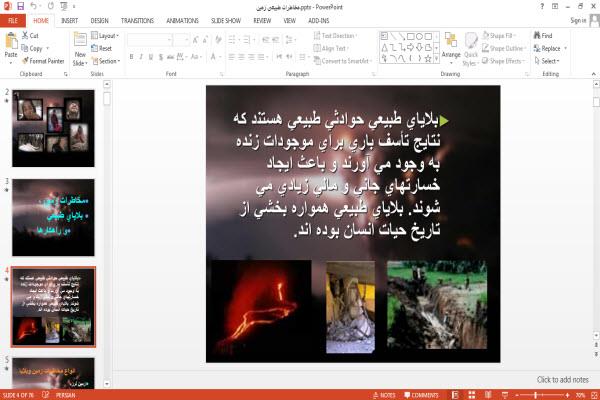The height and width of the screenshot is (400, 600).
Task: Copy the selection
Action: (x=32, y=48)
